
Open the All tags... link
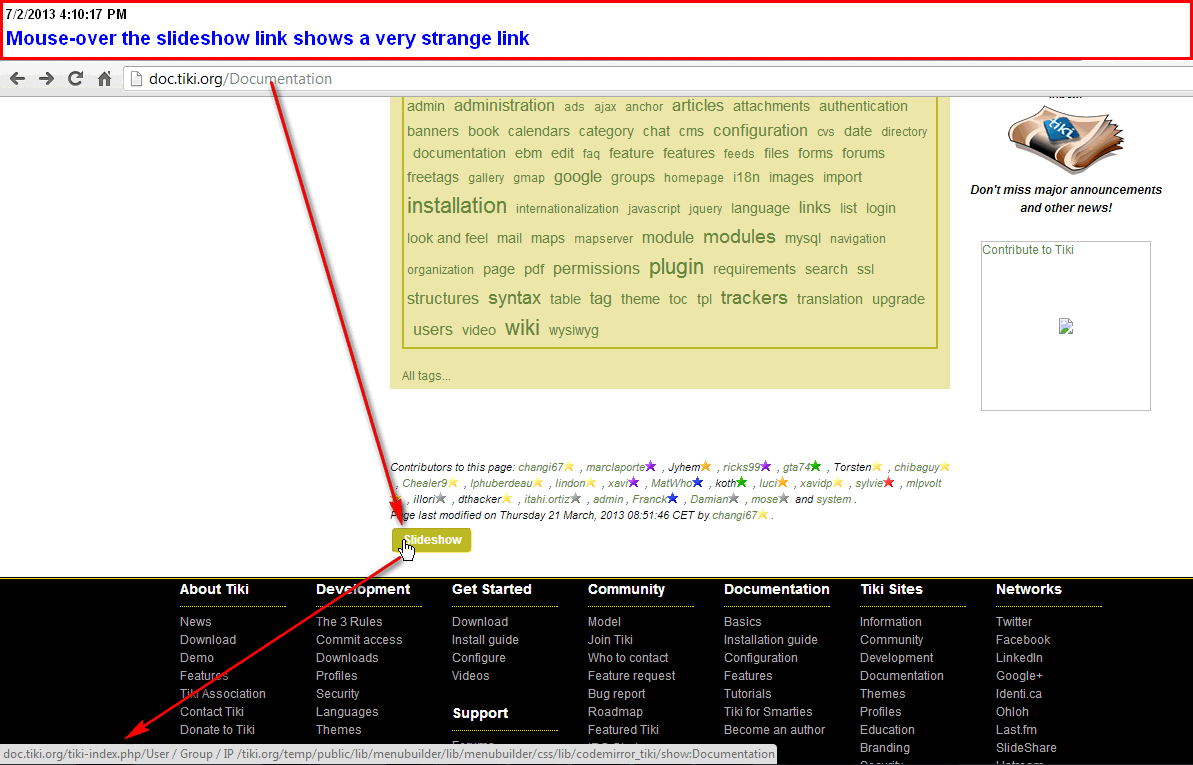(x=426, y=375)
